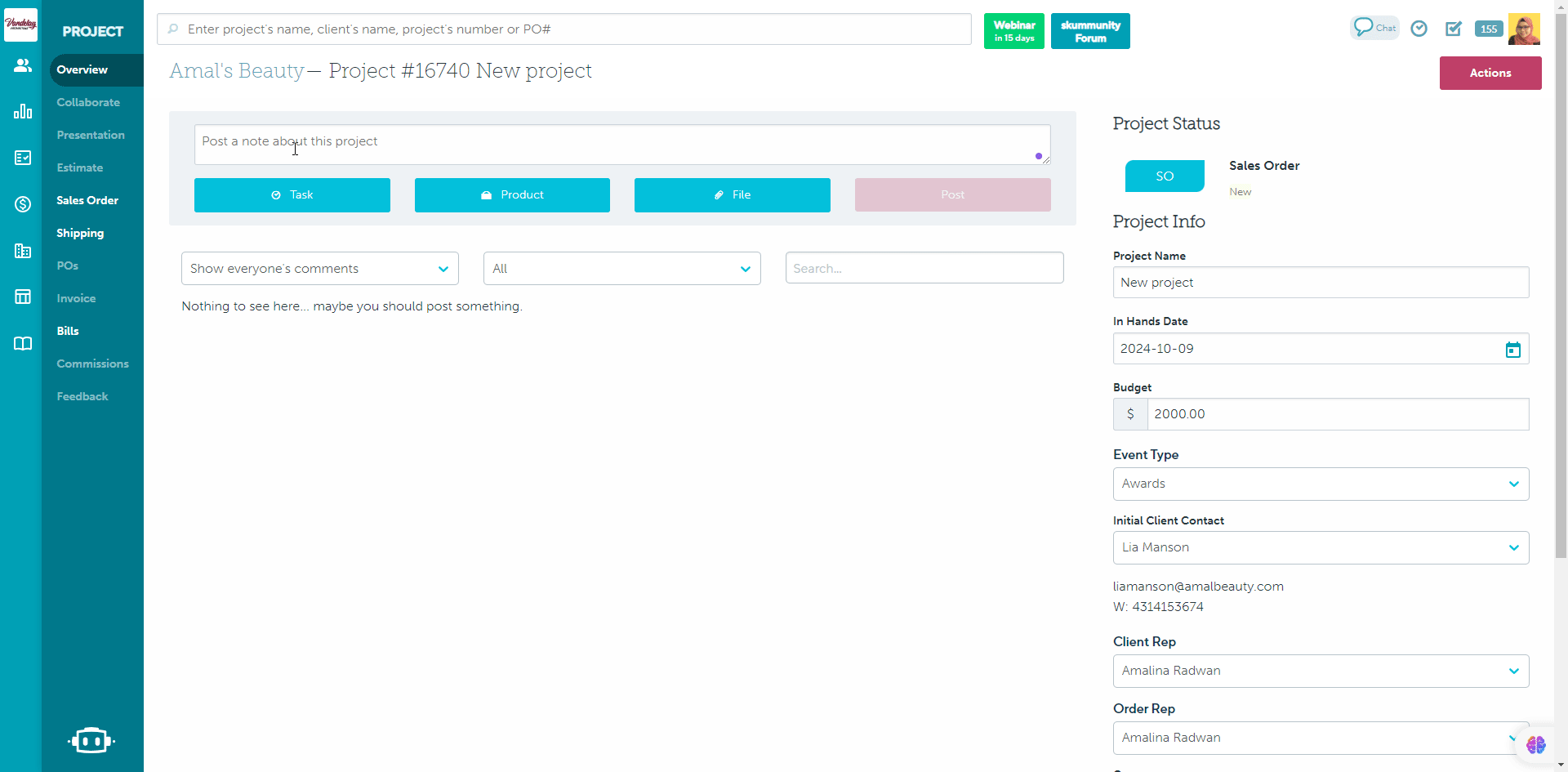This screenshot has width=1568, height=772.
Task: Focus the Post a note text area
Action: pyautogui.click(x=621, y=145)
